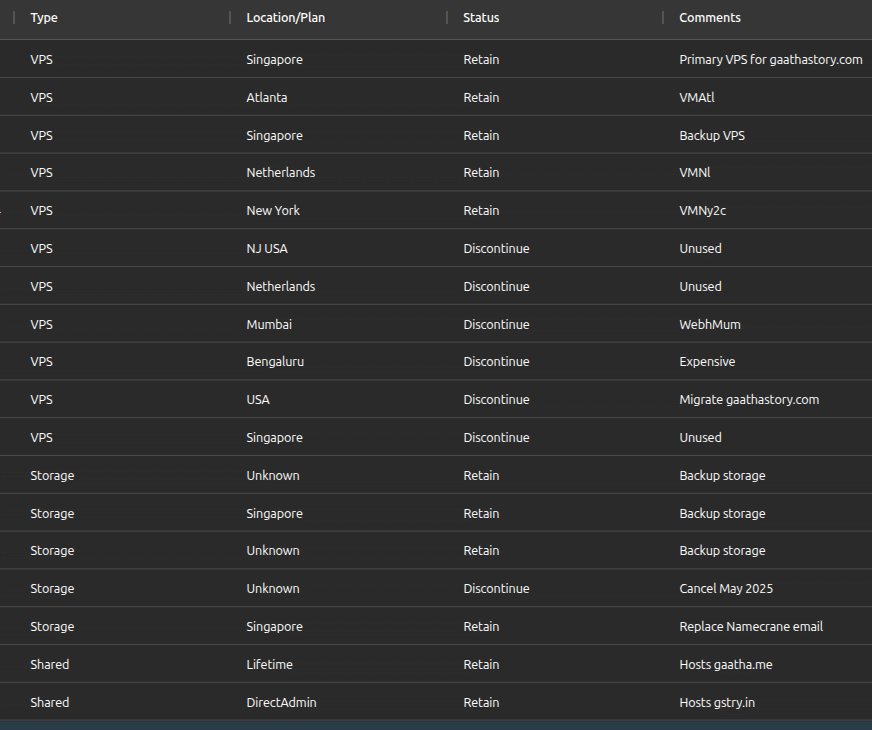
Task: Click Discontinue status in 'Cancel May 2025' row
Action: tap(496, 589)
